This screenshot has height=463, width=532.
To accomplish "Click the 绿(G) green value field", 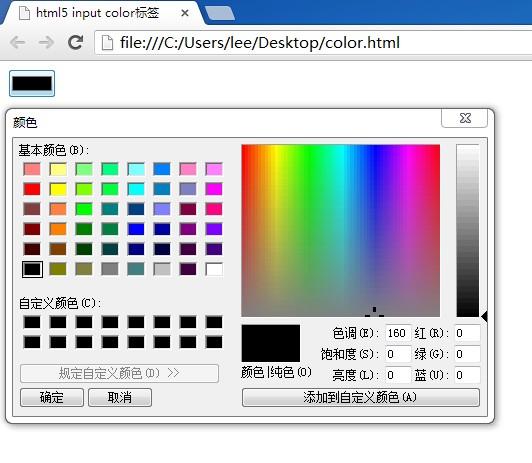I will point(467,354).
